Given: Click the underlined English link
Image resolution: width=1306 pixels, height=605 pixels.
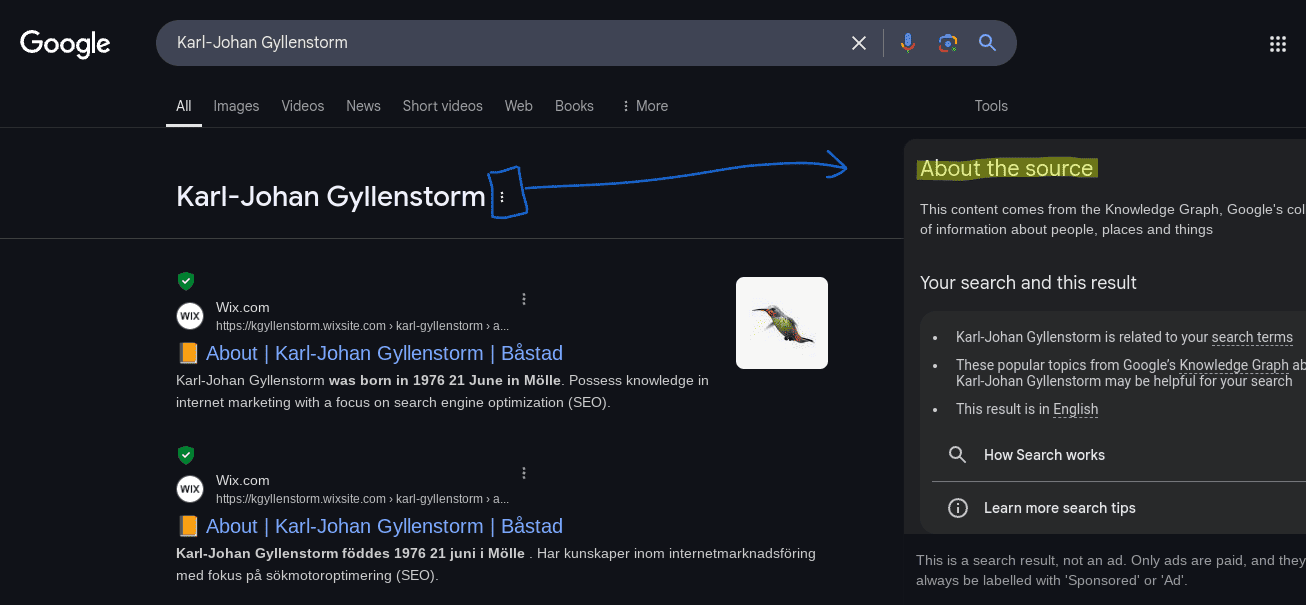Looking at the screenshot, I should click(1075, 409).
